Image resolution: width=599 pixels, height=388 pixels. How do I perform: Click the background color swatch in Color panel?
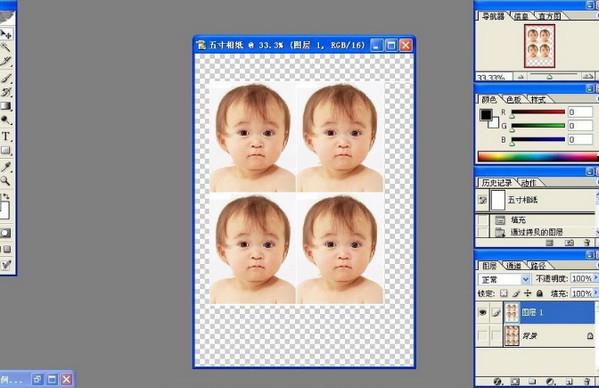494,123
